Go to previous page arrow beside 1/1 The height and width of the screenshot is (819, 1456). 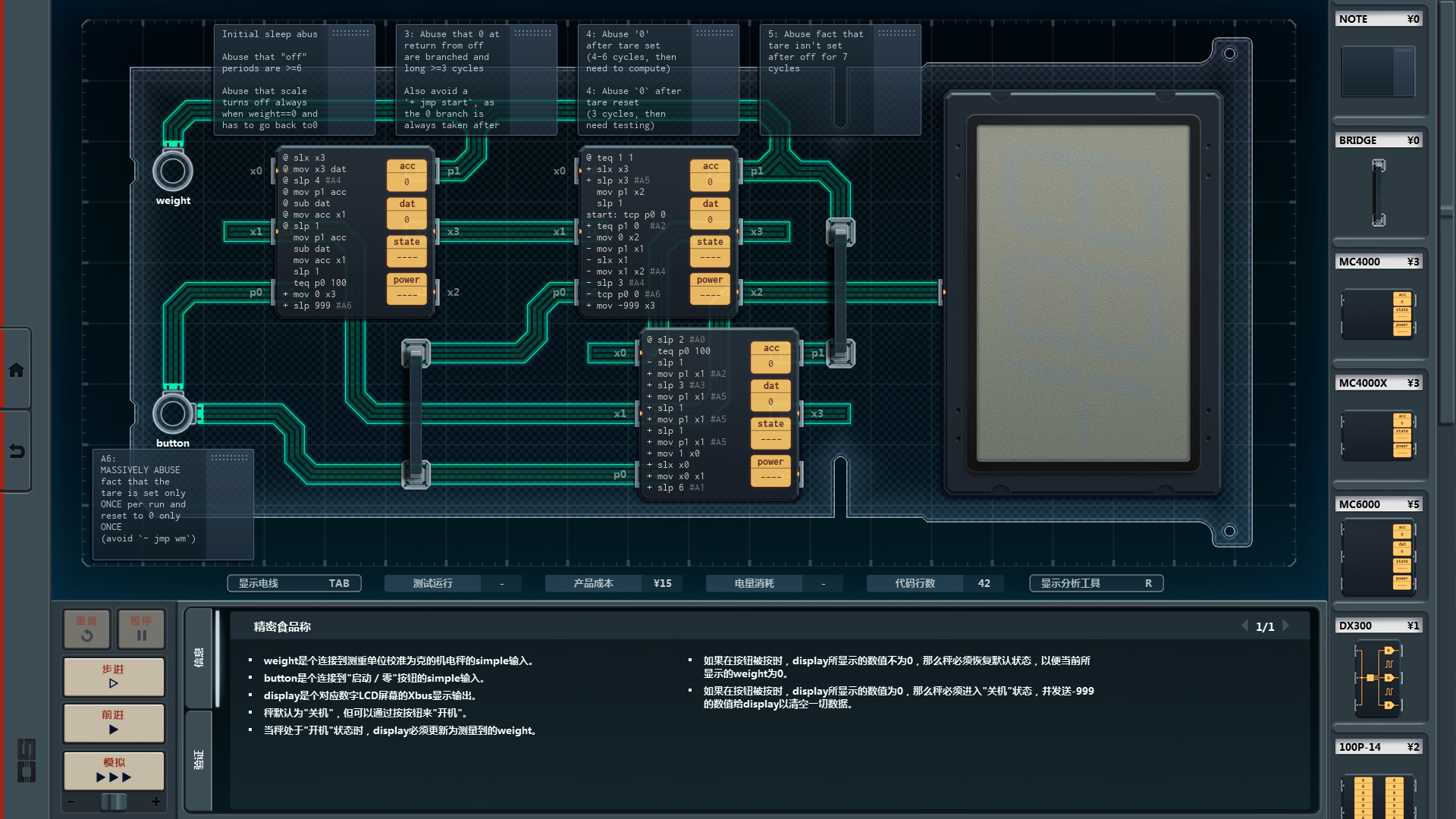point(1244,626)
